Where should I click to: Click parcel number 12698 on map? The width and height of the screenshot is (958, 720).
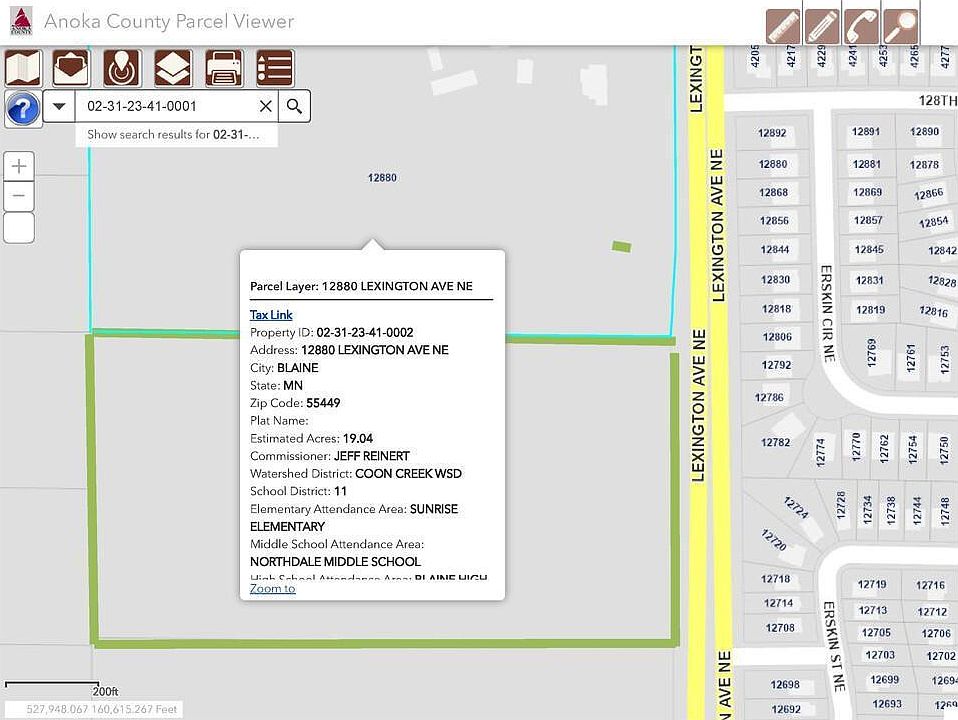point(785,685)
